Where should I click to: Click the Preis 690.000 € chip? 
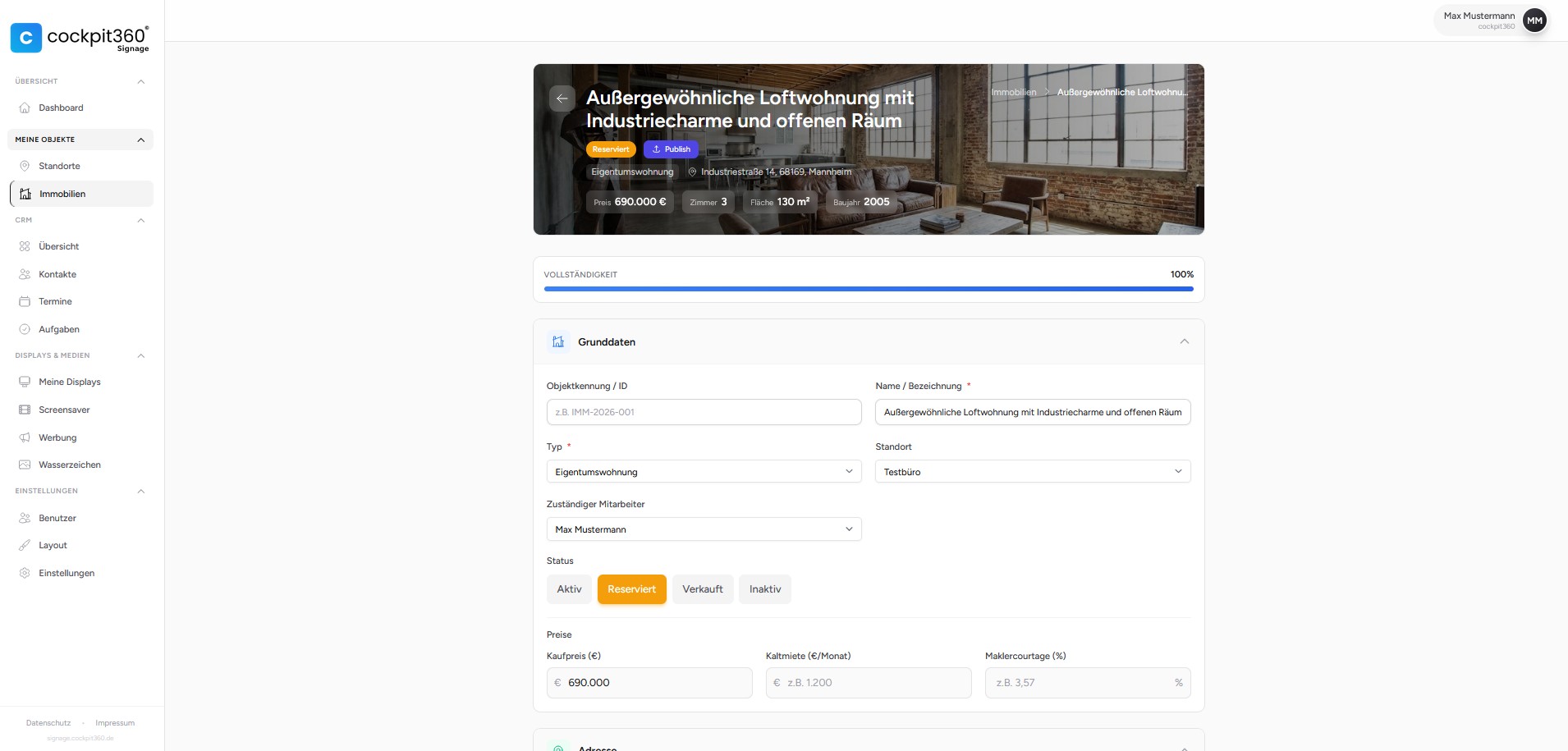point(630,202)
